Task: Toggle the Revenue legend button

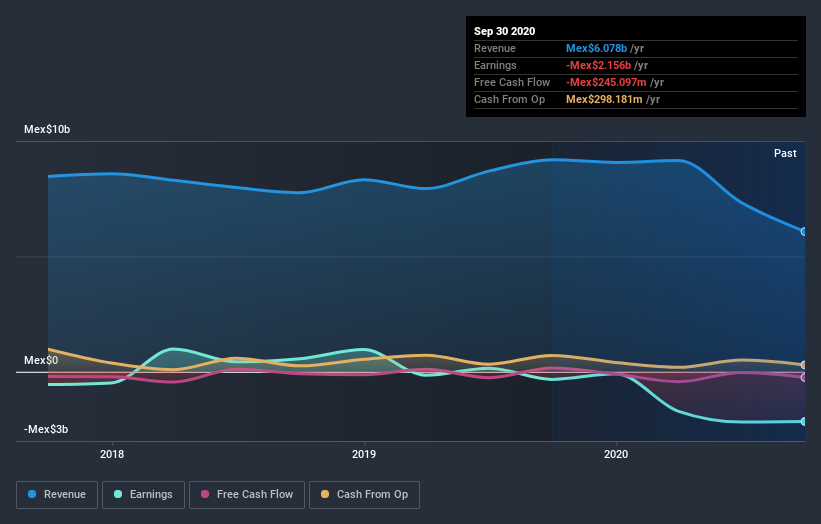Action: [x=57, y=495]
